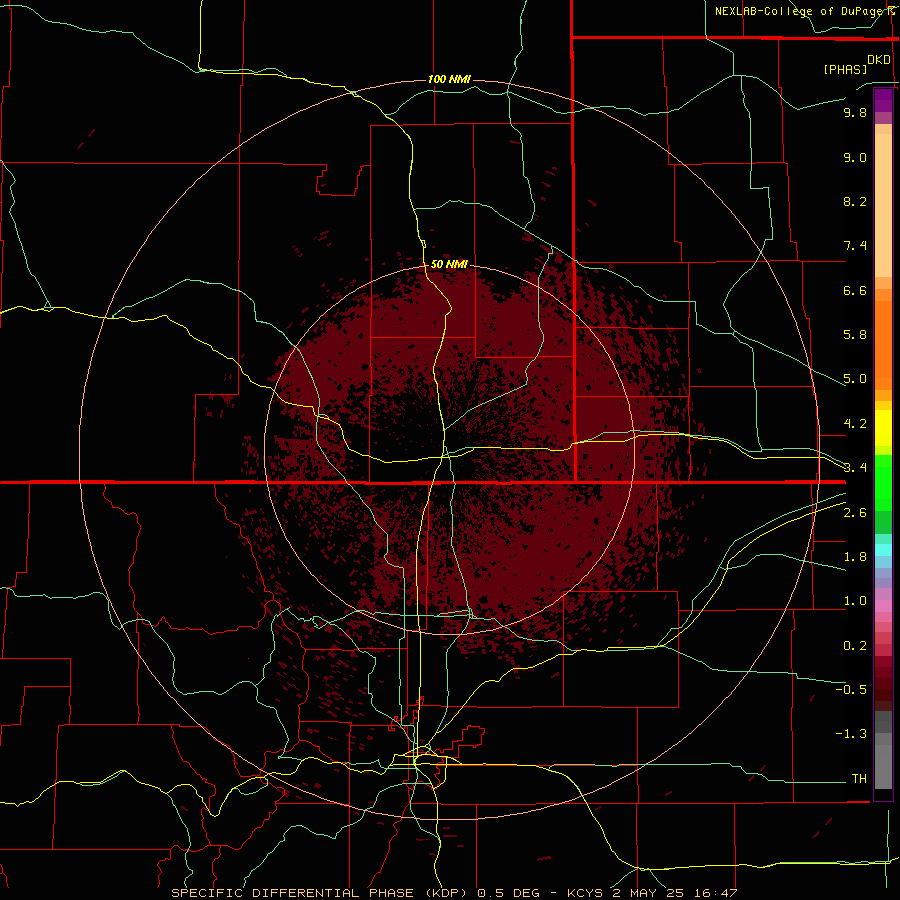Click the KCYS station ID in caption
The image size is (900, 900).
pos(584,893)
